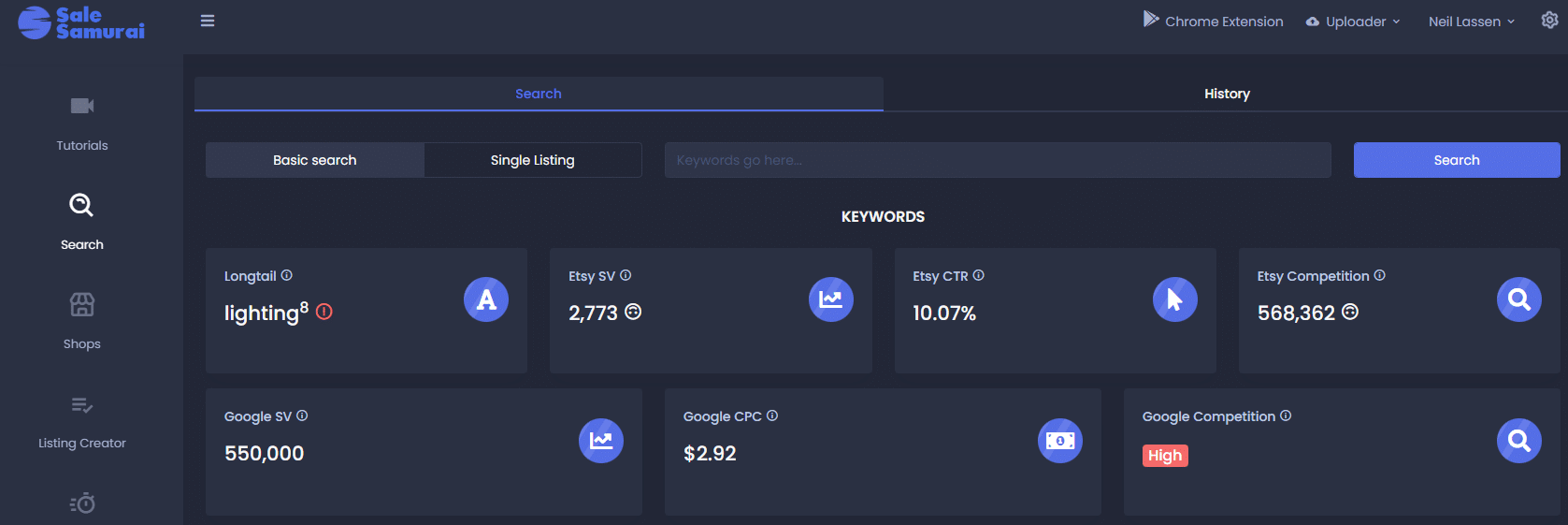Open the Chrome Extension link
This screenshot has width=1568, height=525.
pyautogui.click(x=1213, y=21)
